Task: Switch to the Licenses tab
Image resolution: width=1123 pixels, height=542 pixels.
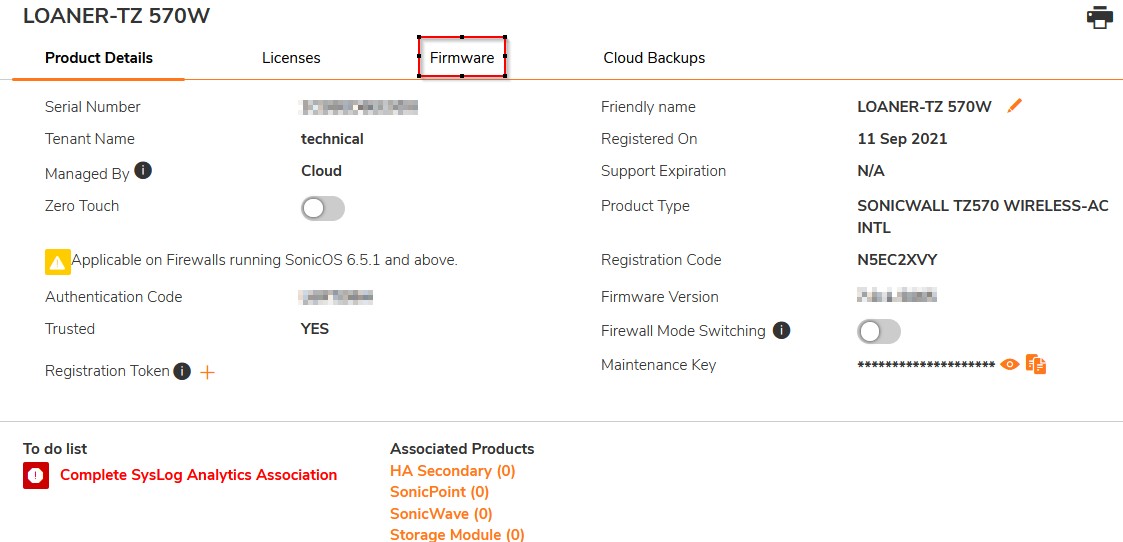Action: point(291,58)
